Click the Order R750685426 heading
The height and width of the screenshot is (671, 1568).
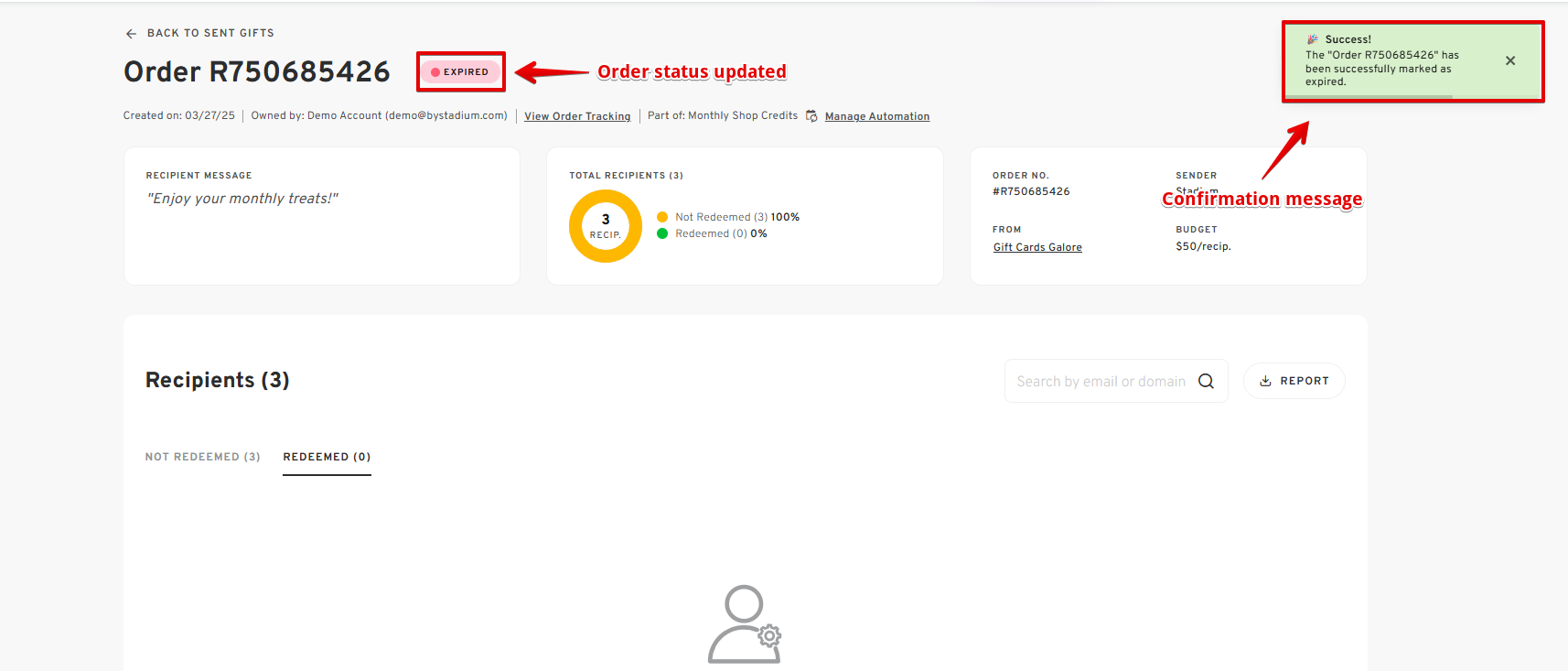[257, 71]
